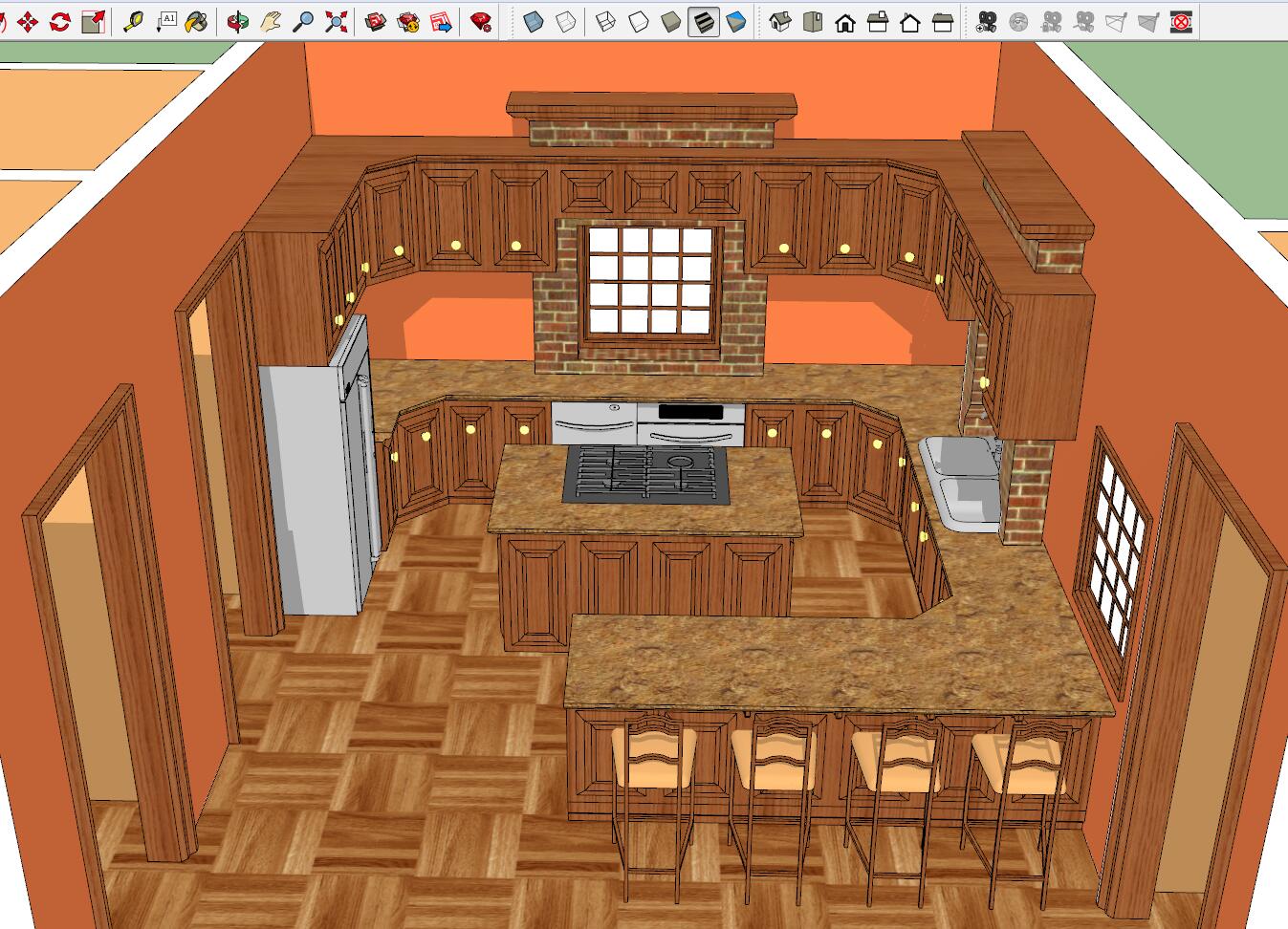Toggle X-Ray face style
The height and width of the screenshot is (929, 1288).
tap(534, 21)
